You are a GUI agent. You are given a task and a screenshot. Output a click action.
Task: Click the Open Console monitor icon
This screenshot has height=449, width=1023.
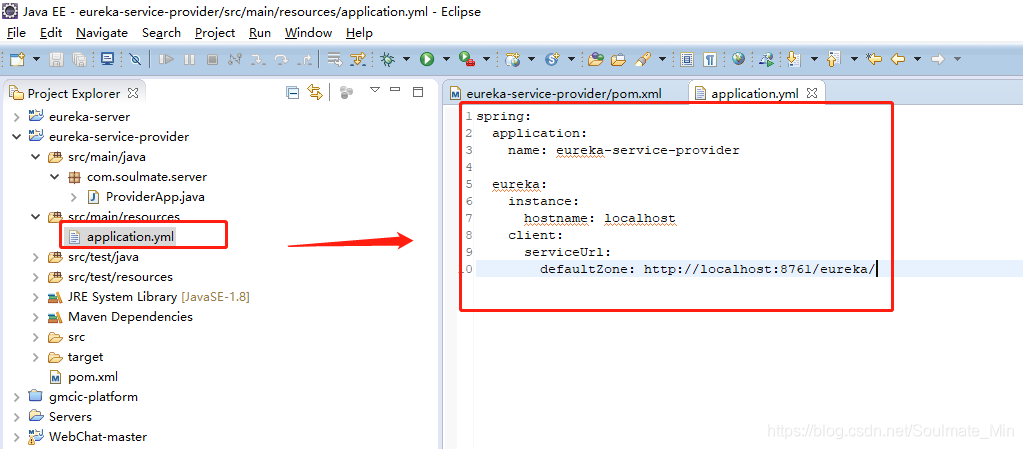coord(107,59)
